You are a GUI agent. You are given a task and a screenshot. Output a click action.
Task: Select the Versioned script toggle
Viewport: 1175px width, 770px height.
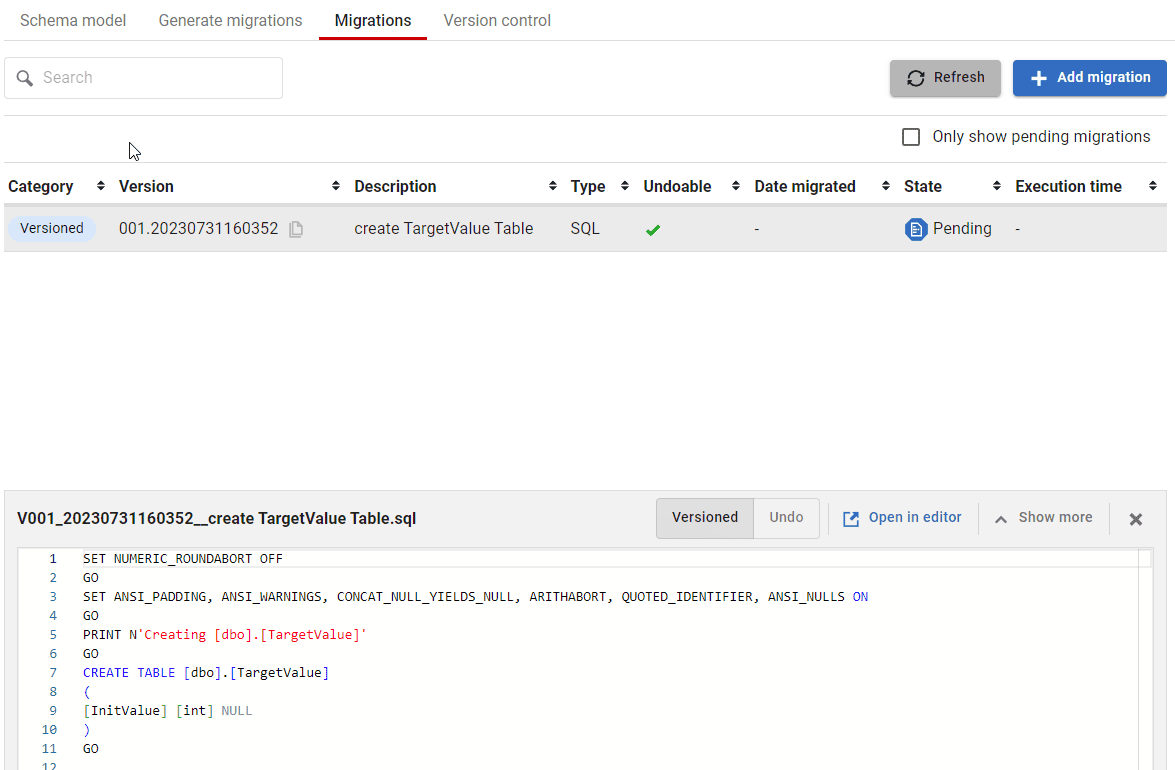click(705, 518)
